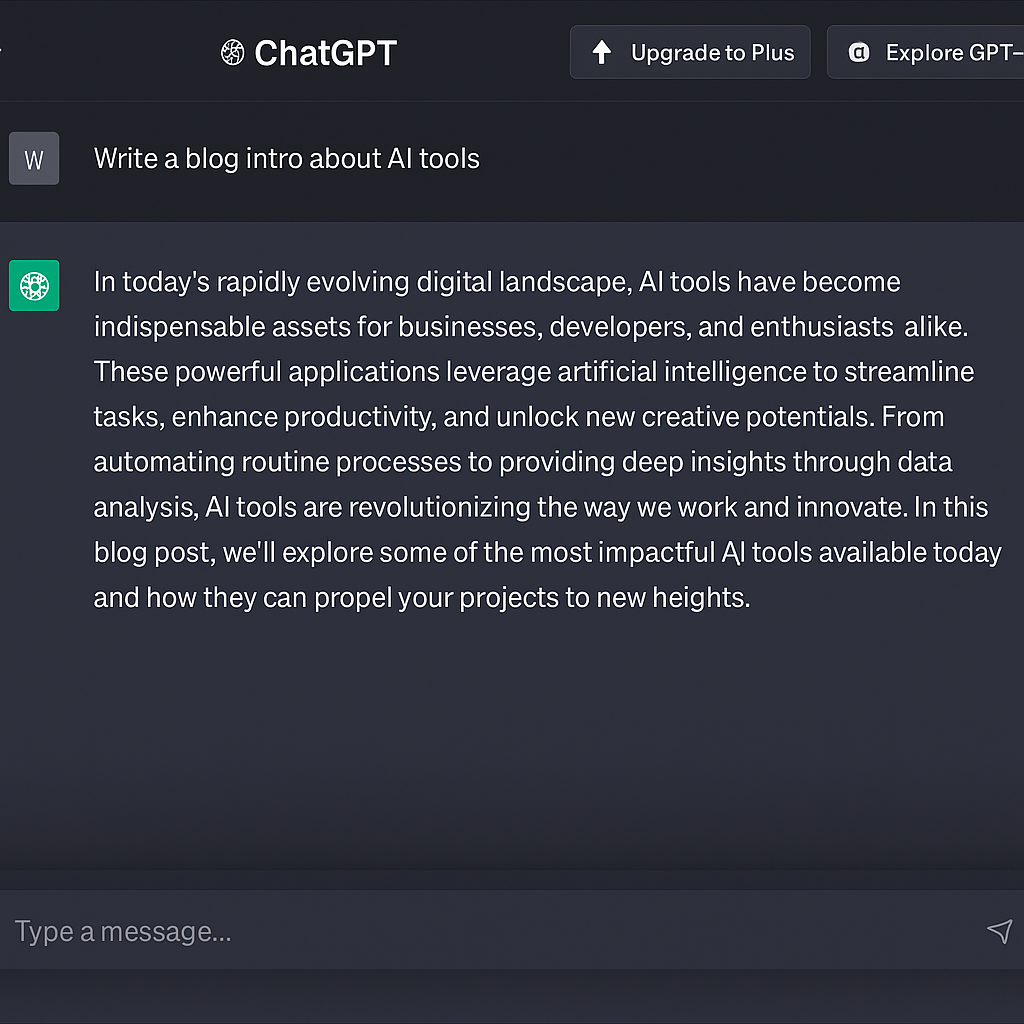Click the ChatGPT title text

coord(325,52)
